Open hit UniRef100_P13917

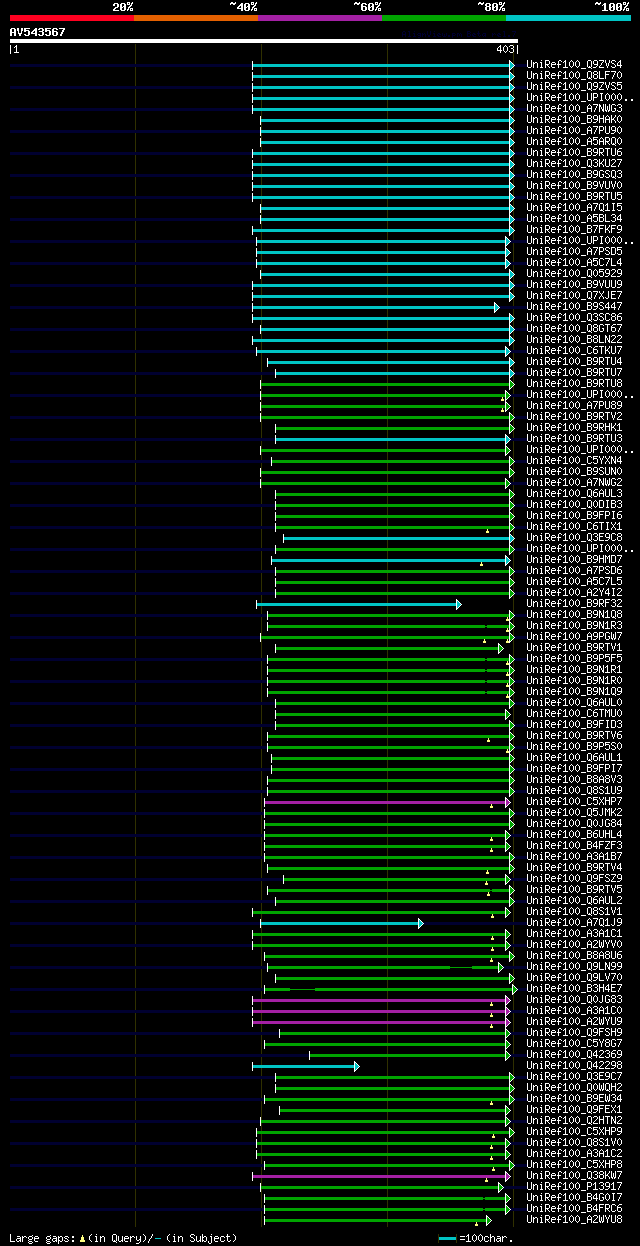tap(574, 1186)
